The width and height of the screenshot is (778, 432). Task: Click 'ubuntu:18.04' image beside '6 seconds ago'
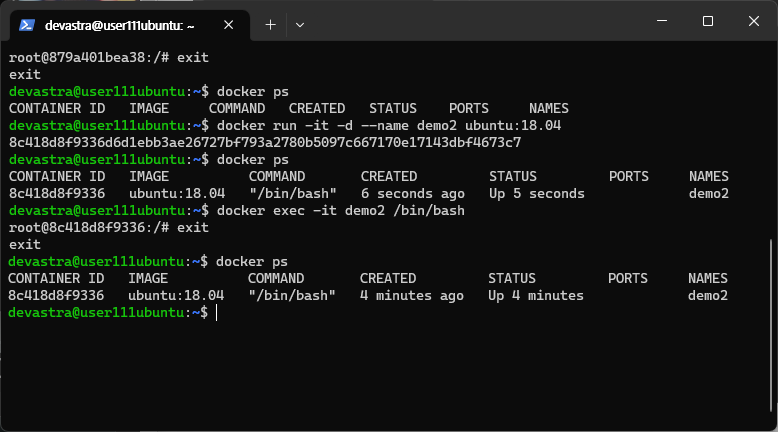coord(177,193)
